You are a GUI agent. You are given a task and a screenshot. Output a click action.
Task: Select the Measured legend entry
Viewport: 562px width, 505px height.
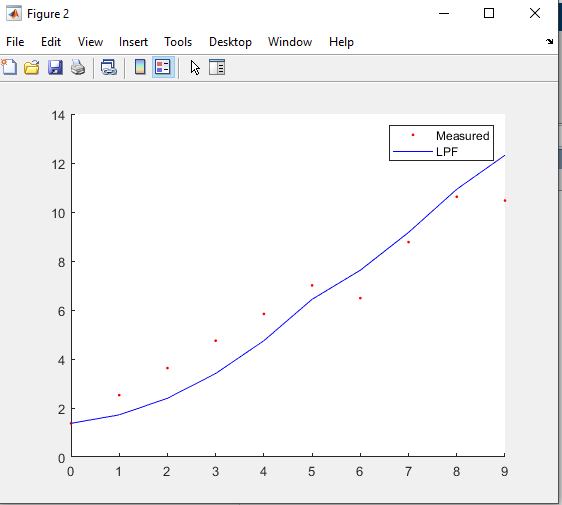[462, 136]
